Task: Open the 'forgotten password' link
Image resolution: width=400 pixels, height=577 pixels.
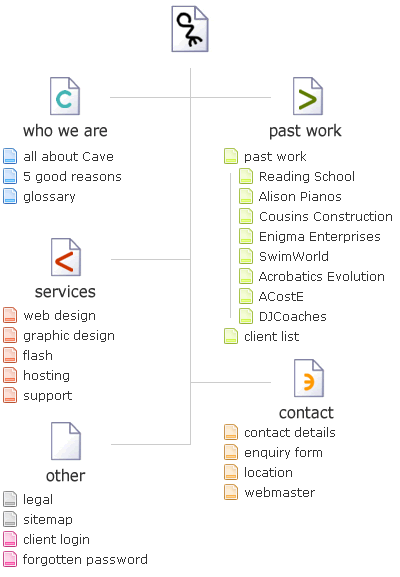Action: pyautogui.click(x=85, y=559)
